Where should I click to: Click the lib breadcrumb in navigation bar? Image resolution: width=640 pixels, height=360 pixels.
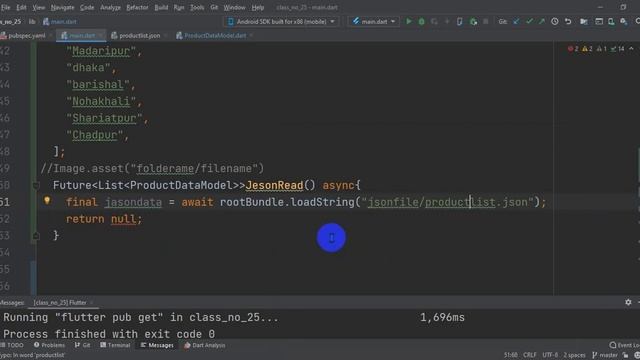click(x=32, y=22)
